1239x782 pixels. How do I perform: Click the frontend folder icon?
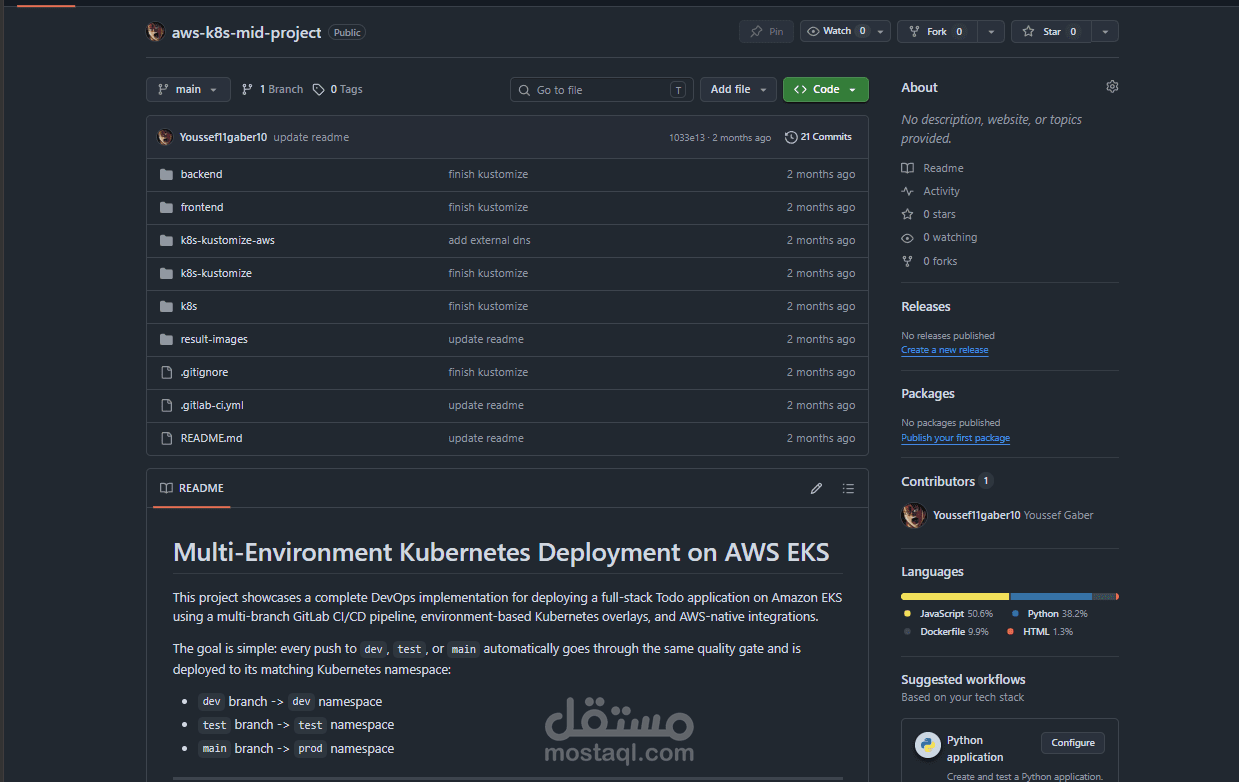coord(166,207)
